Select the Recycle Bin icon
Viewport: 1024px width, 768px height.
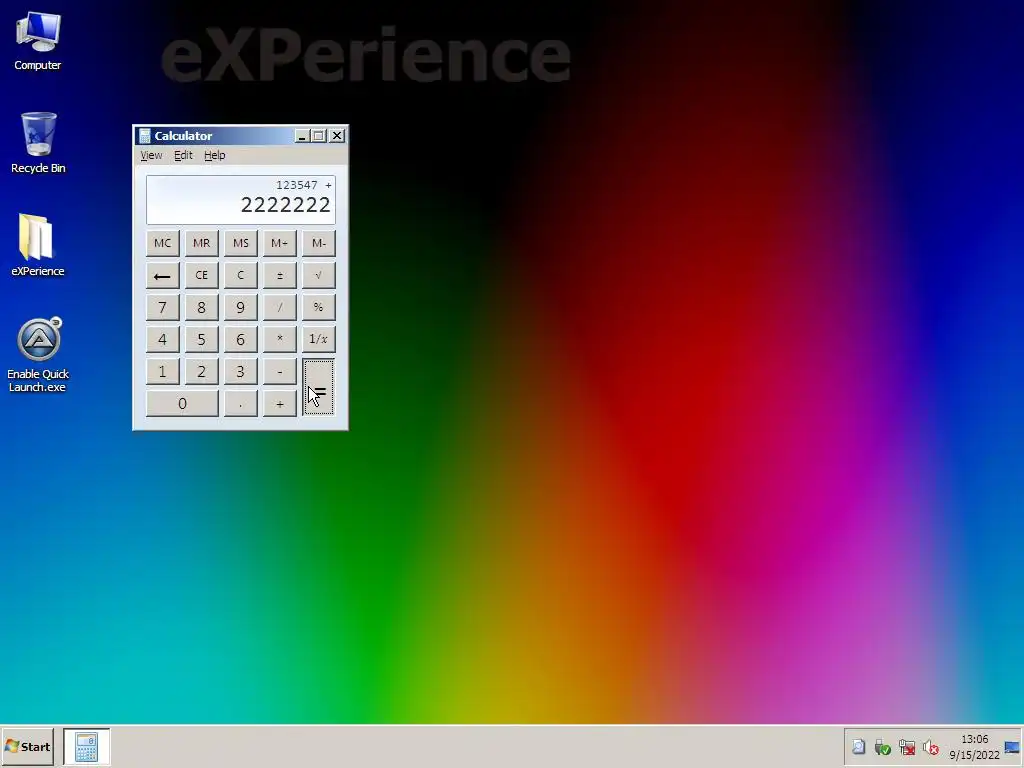tap(38, 142)
